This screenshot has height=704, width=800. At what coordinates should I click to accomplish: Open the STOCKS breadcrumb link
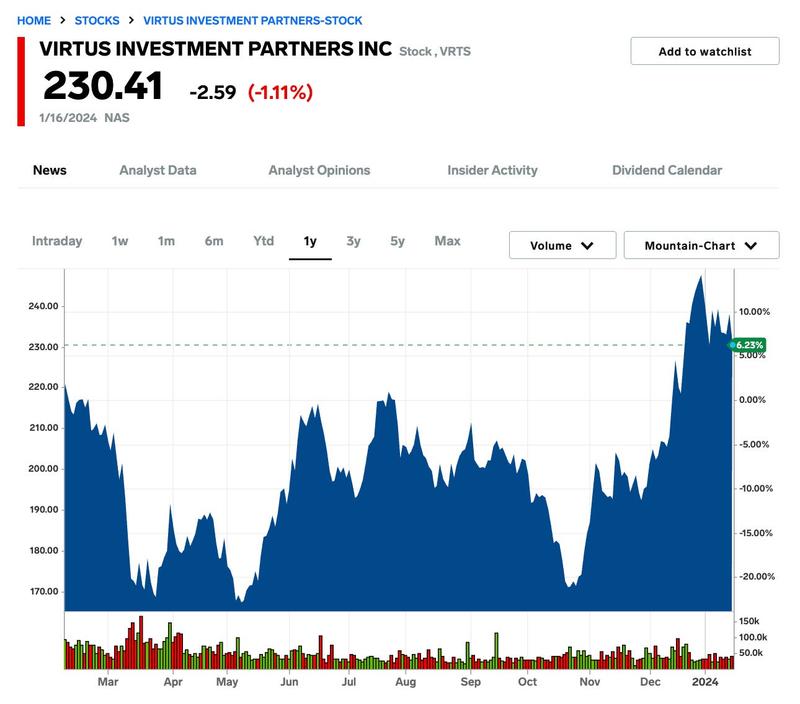97,20
